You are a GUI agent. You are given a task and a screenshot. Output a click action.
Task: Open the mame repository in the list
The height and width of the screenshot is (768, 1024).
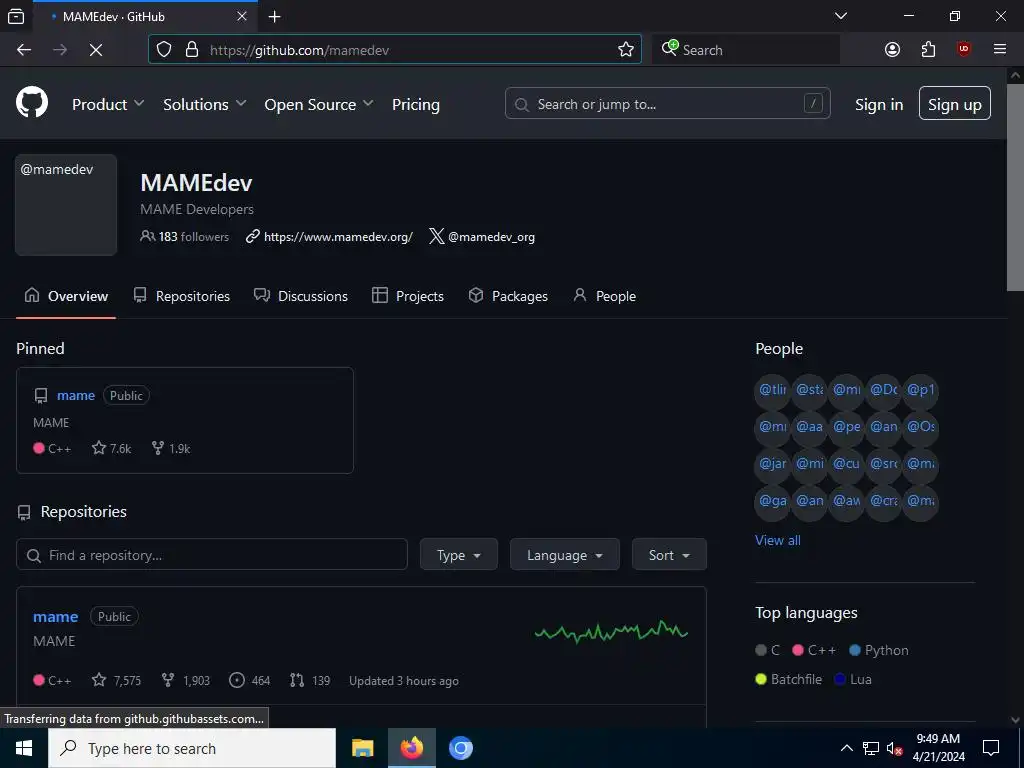(56, 616)
